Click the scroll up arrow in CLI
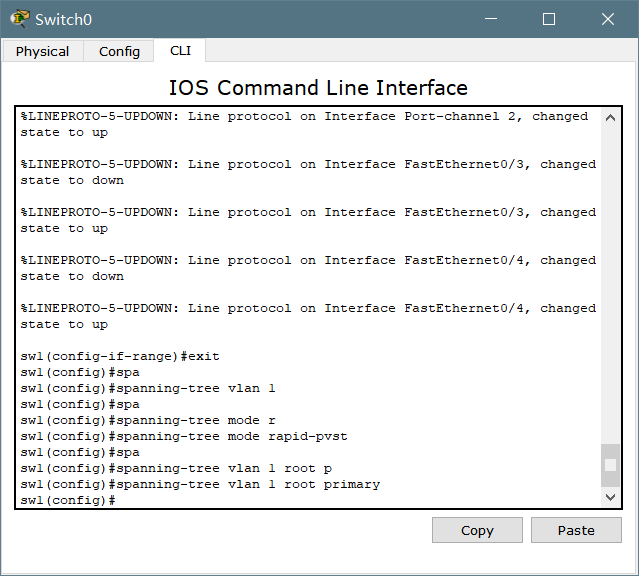 pyautogui.click(x=610, y=118)
